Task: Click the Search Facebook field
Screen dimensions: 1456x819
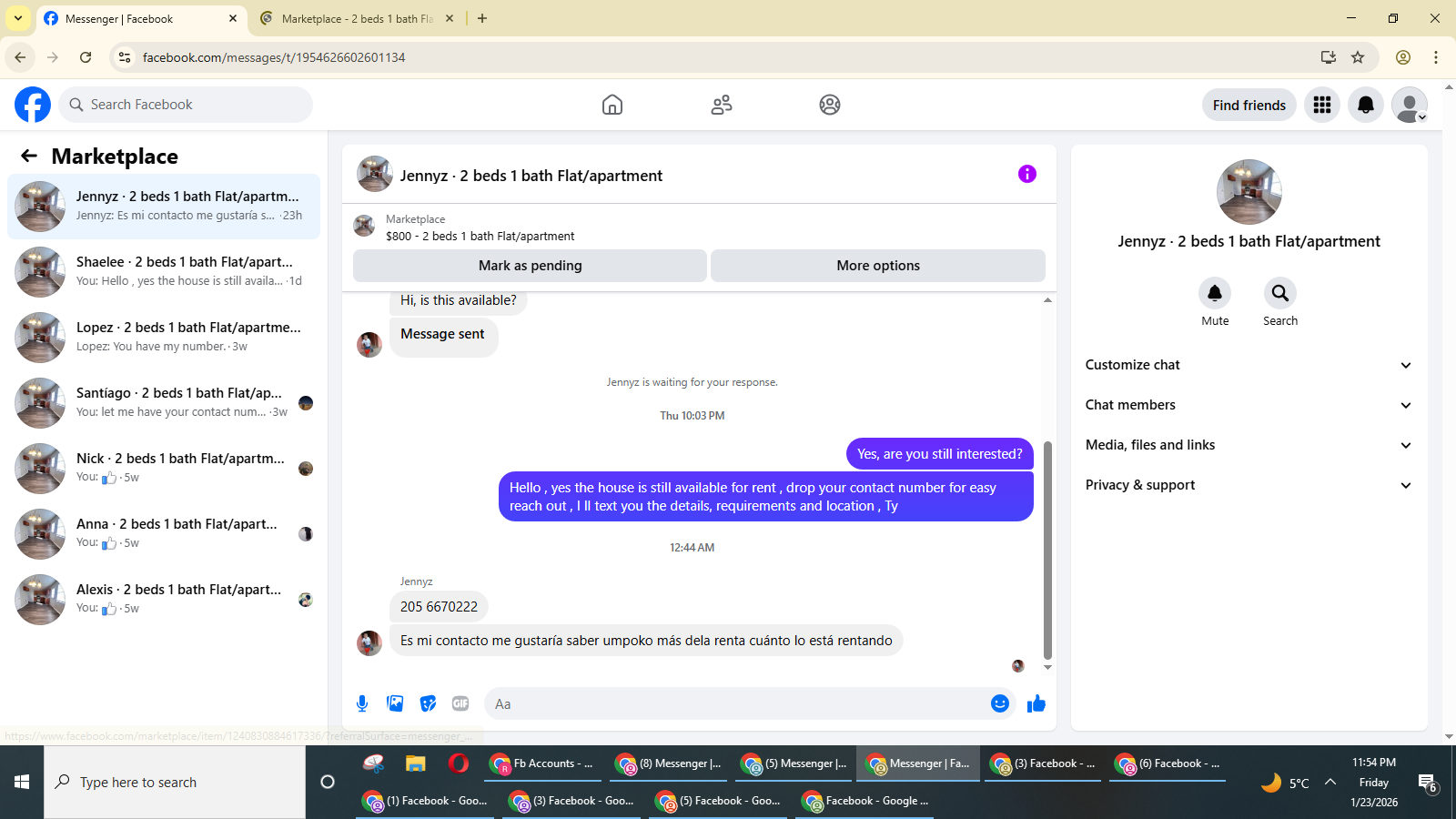Action: pyautogui.click(x=186, y=105)
